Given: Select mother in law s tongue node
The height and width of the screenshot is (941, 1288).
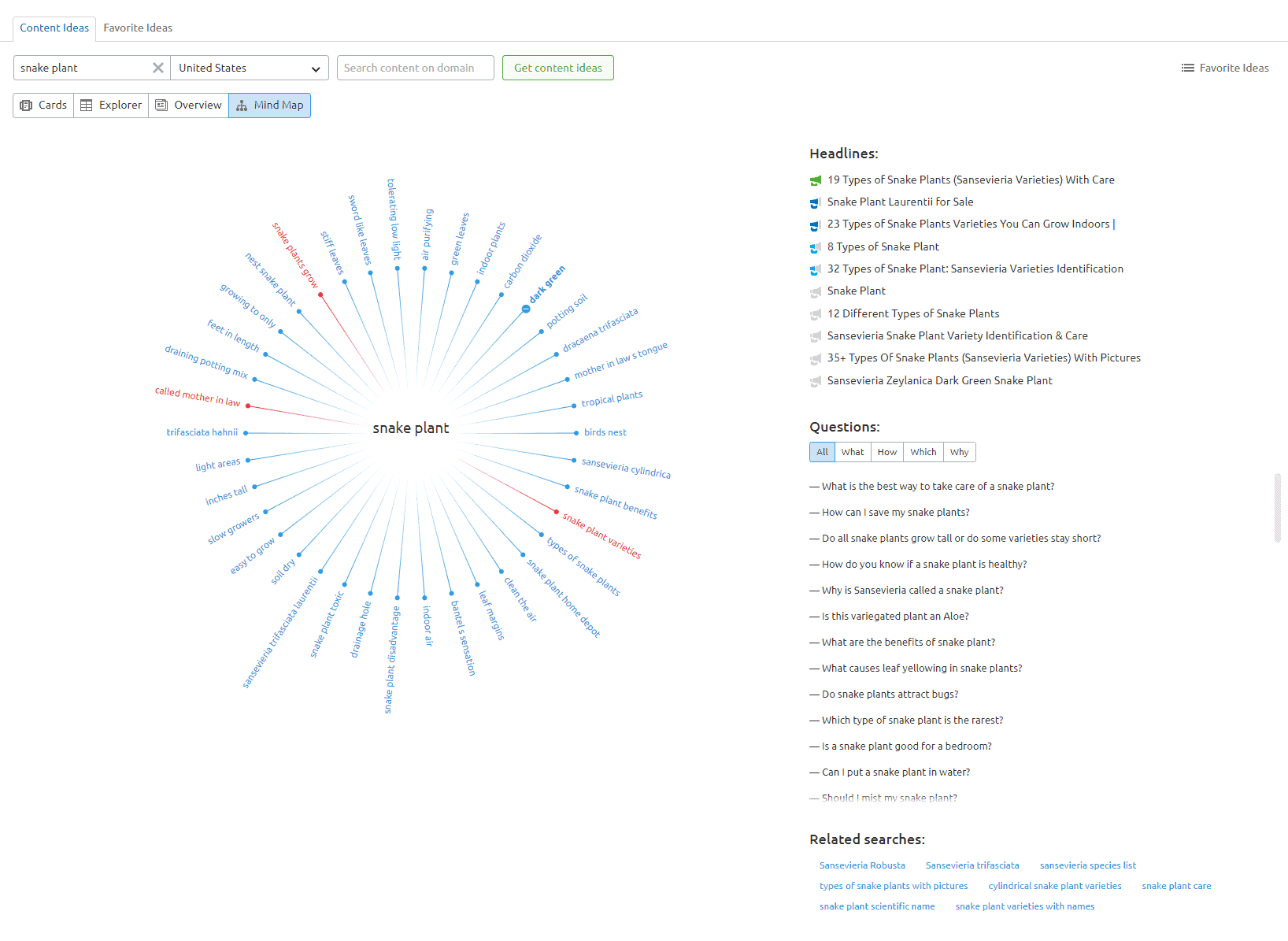Looking at the screenshot, I should (620, 360).
